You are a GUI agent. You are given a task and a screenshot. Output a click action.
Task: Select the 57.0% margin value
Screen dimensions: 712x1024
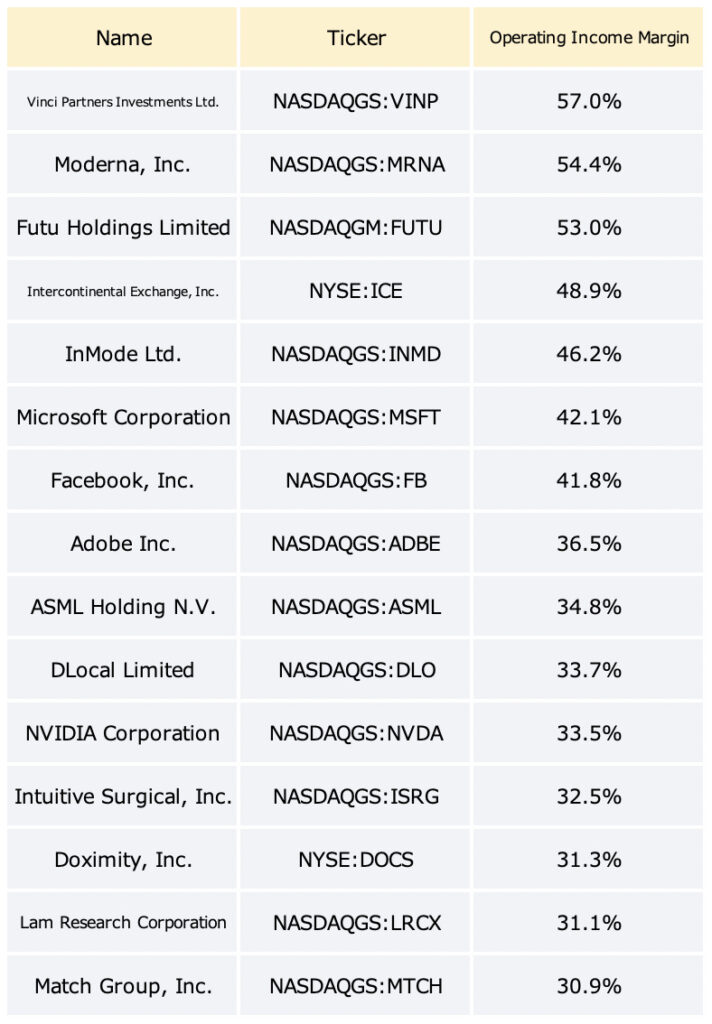(589, 101)
